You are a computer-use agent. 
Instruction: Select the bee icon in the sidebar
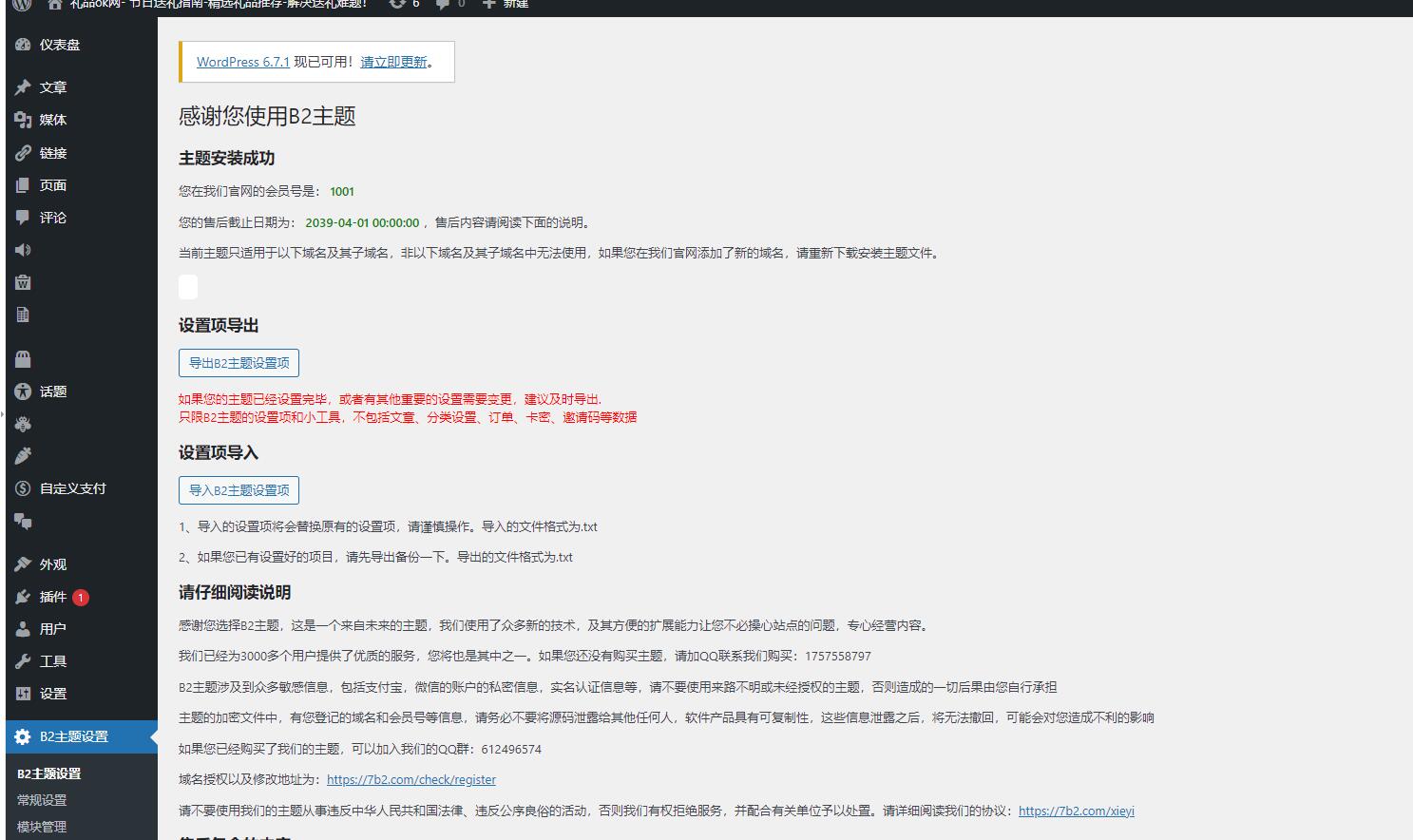click(x=22, y=424)
